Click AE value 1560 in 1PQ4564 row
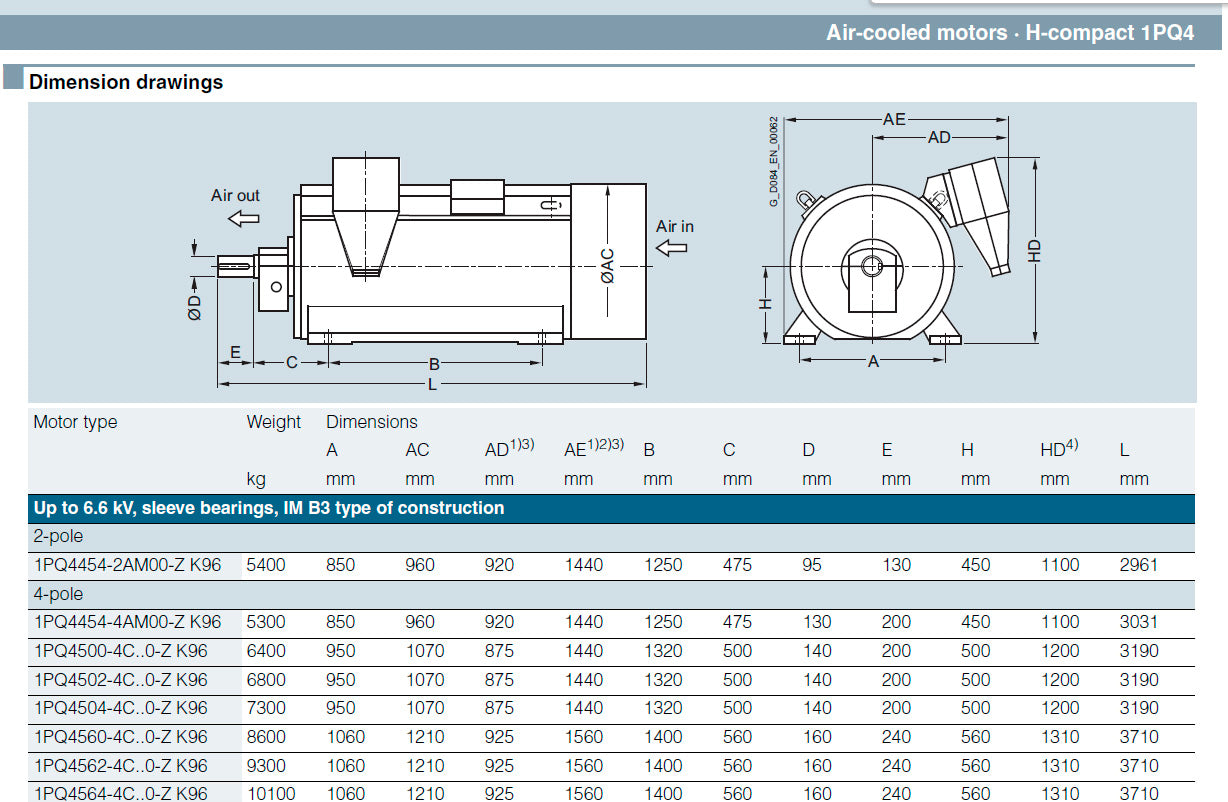1228x802 pixels. (x=584, y=794)
